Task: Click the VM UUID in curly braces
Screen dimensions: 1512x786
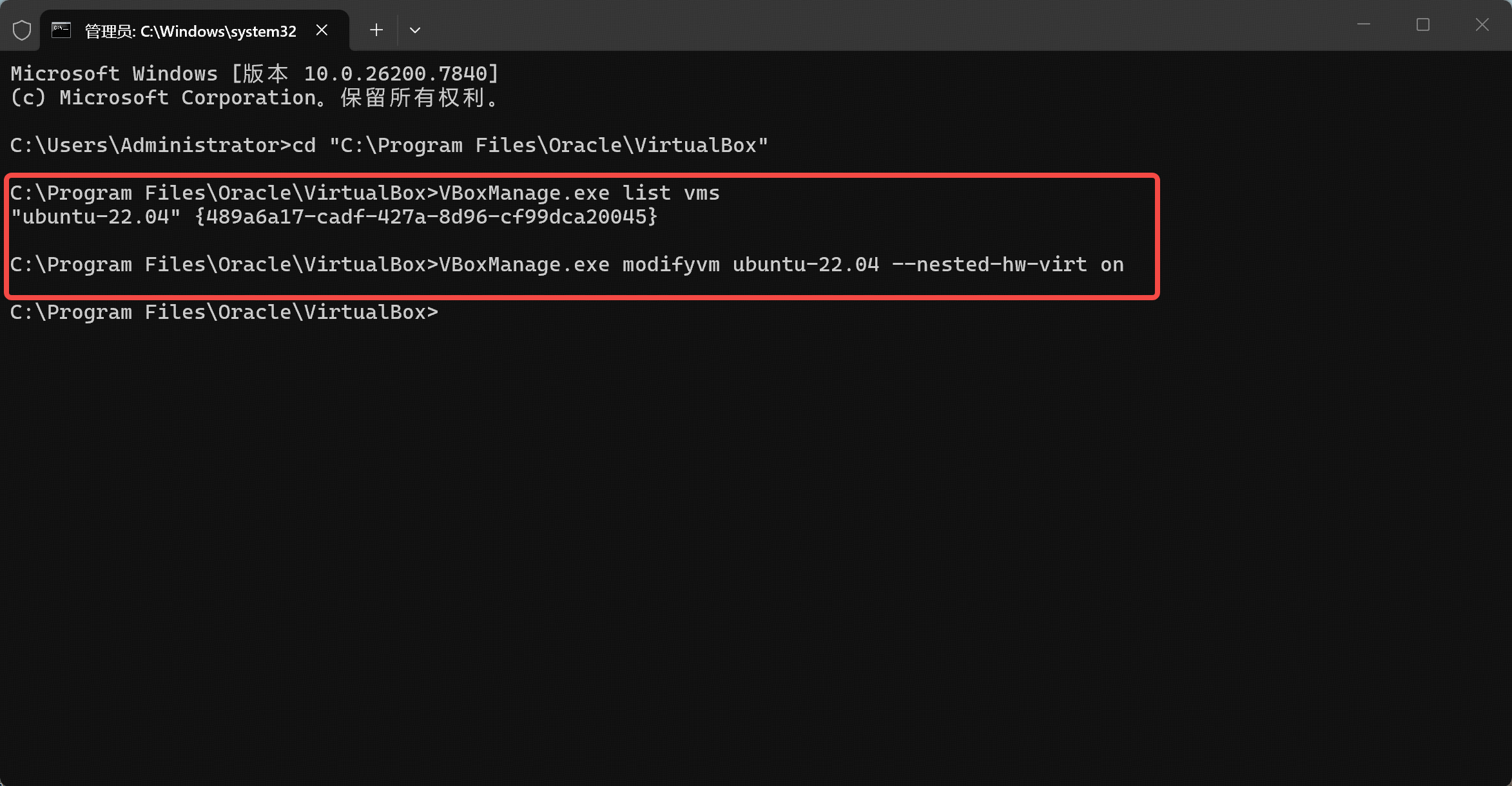Action: click(426, 217)
